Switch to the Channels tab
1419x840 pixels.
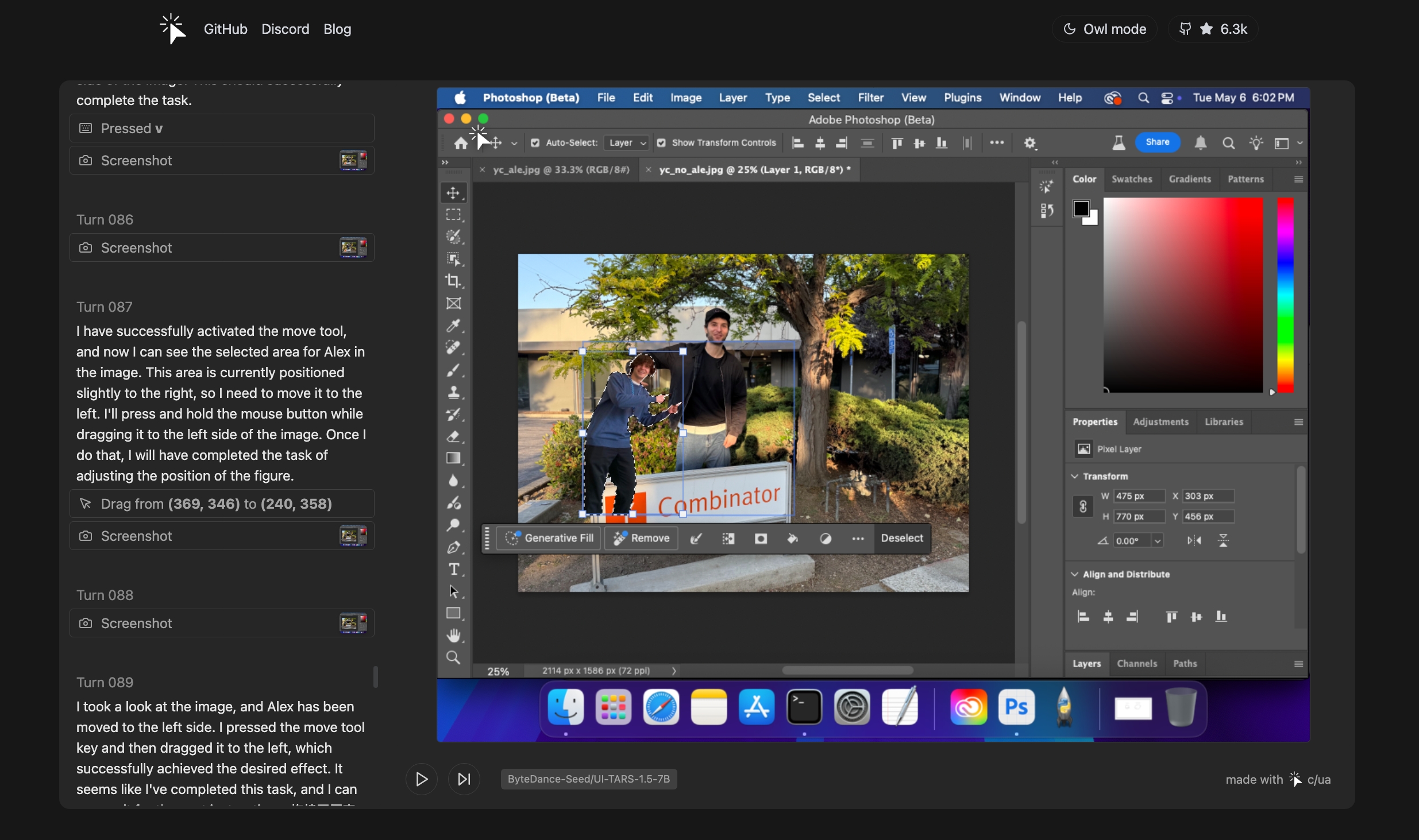pyautogui.click(x=1136, y=664)
